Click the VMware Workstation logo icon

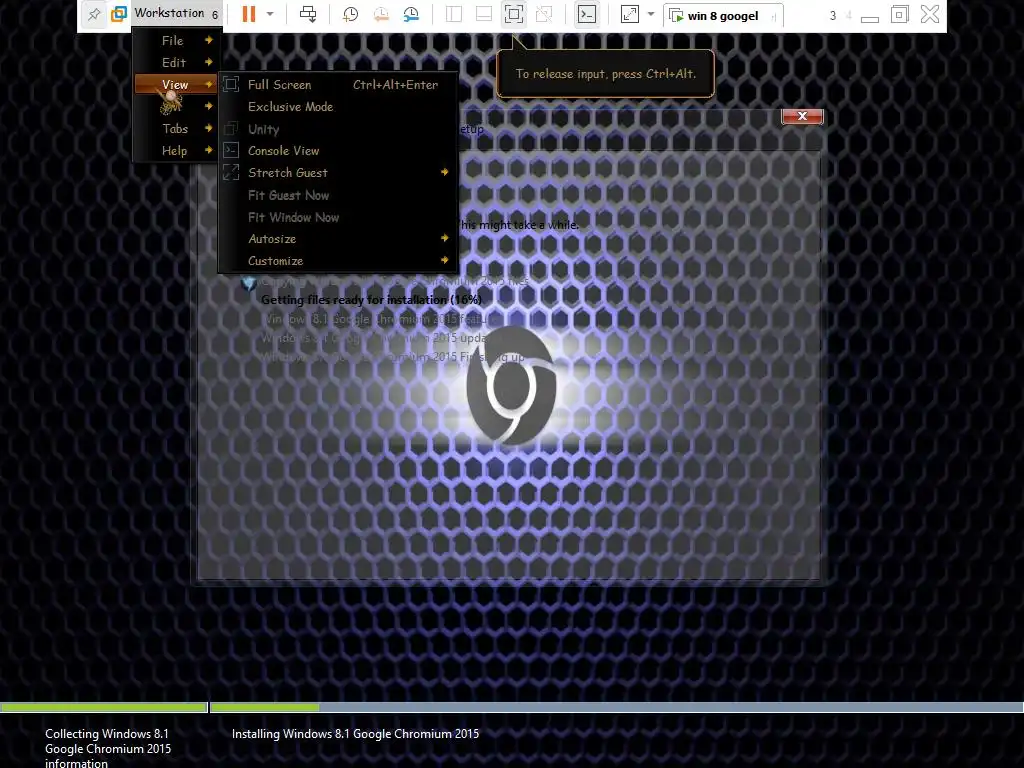coord(119,14)
